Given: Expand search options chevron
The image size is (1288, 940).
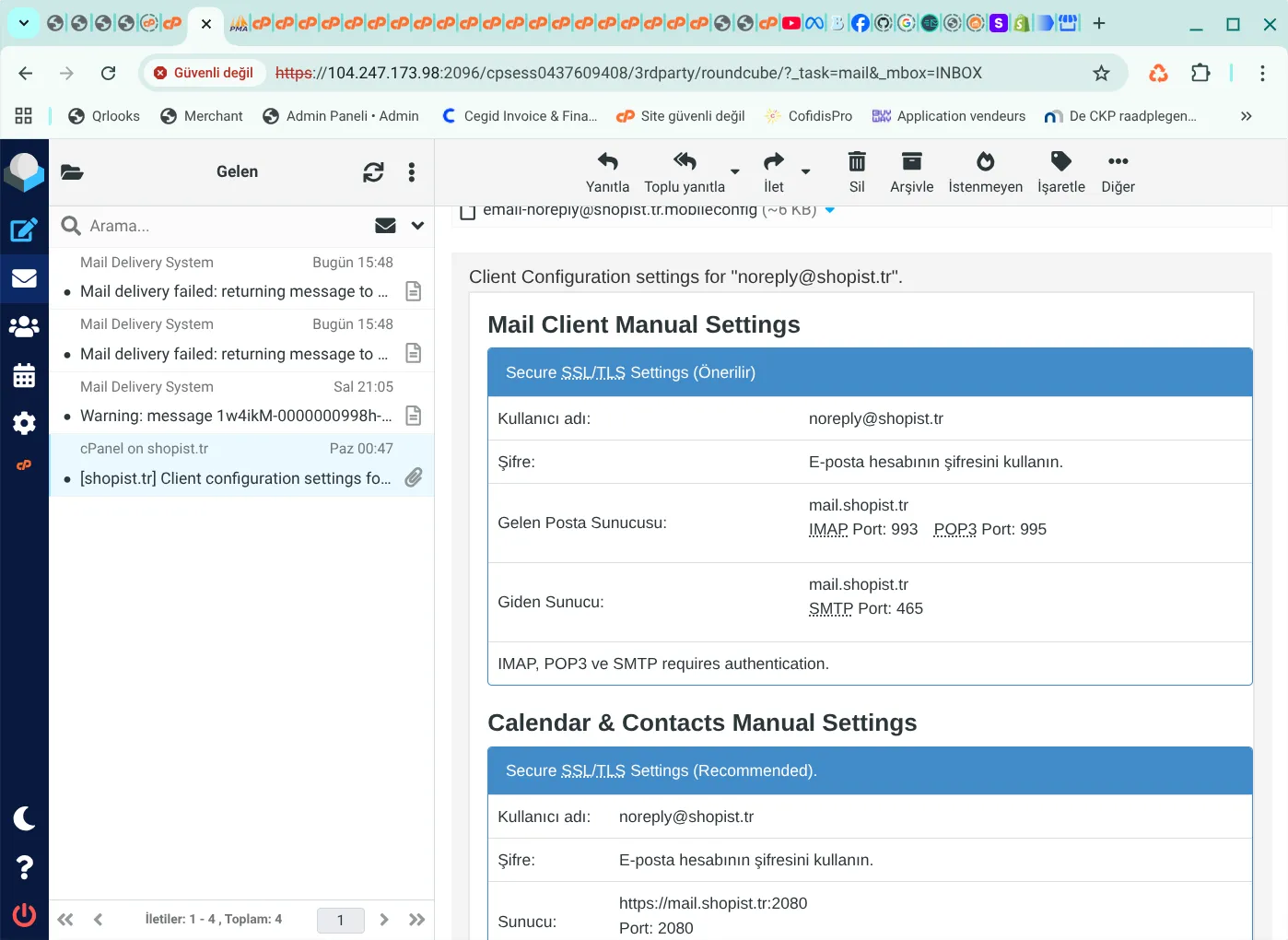Looking at the screenshot, I should 417,226.
